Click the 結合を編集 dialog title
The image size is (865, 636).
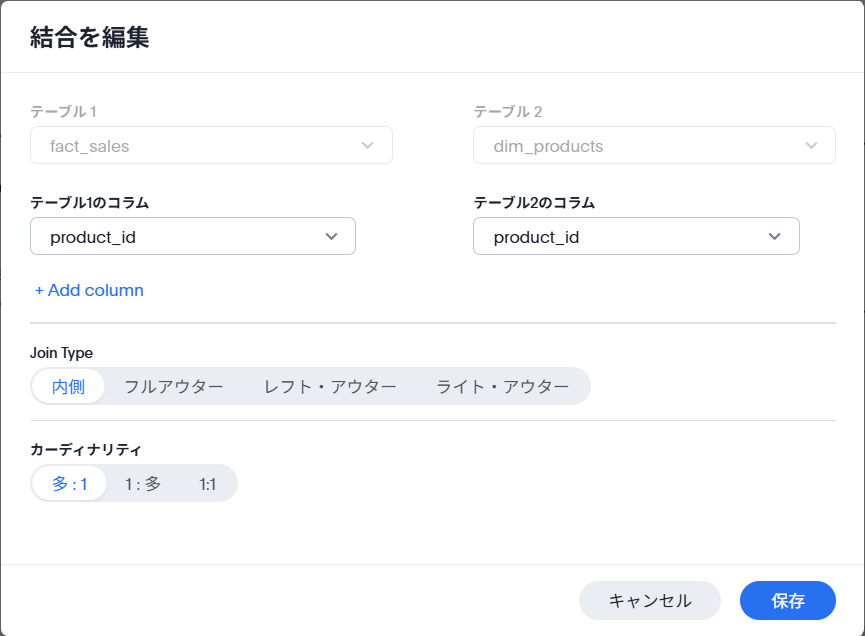tap(89, 38)
